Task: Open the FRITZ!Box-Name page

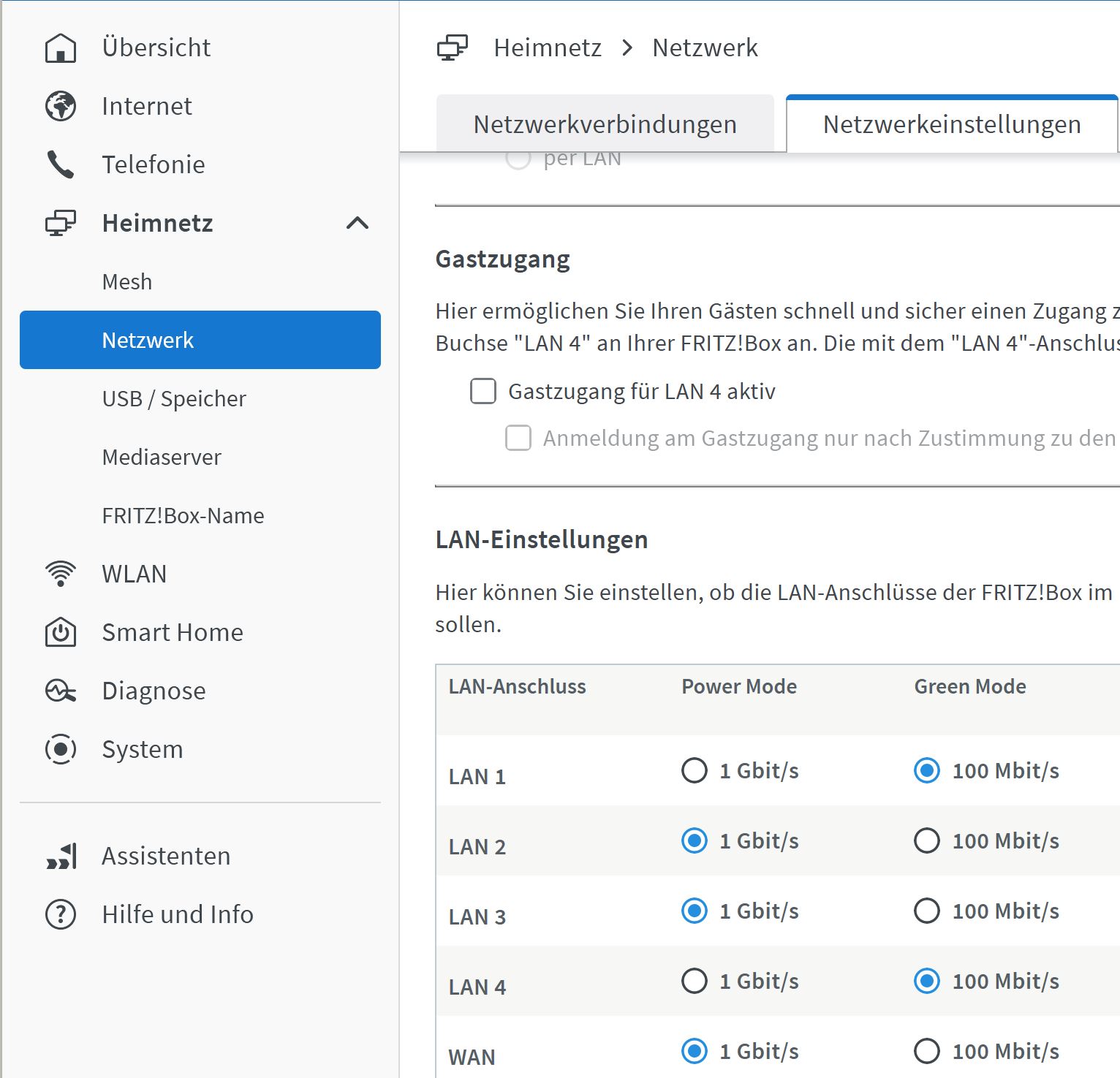Action: click(x=183, y=516)
